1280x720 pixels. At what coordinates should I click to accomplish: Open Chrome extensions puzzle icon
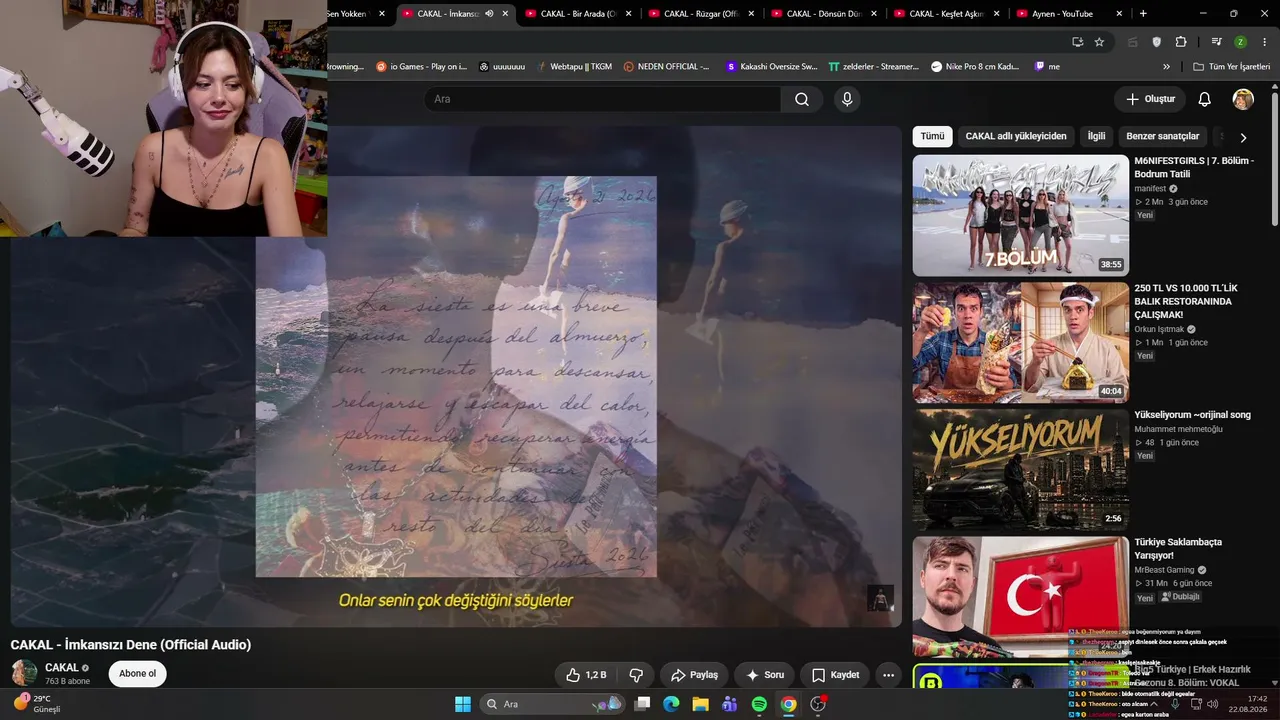click(x=1181, y=42)
